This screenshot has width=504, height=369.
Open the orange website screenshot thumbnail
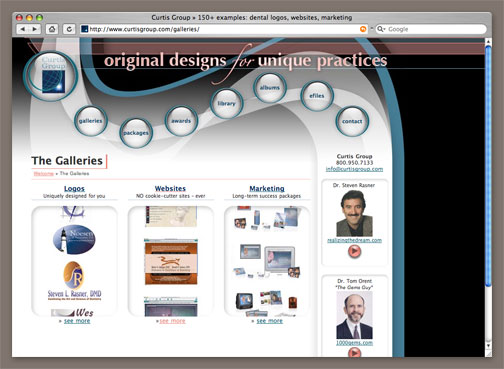(171, 262)
